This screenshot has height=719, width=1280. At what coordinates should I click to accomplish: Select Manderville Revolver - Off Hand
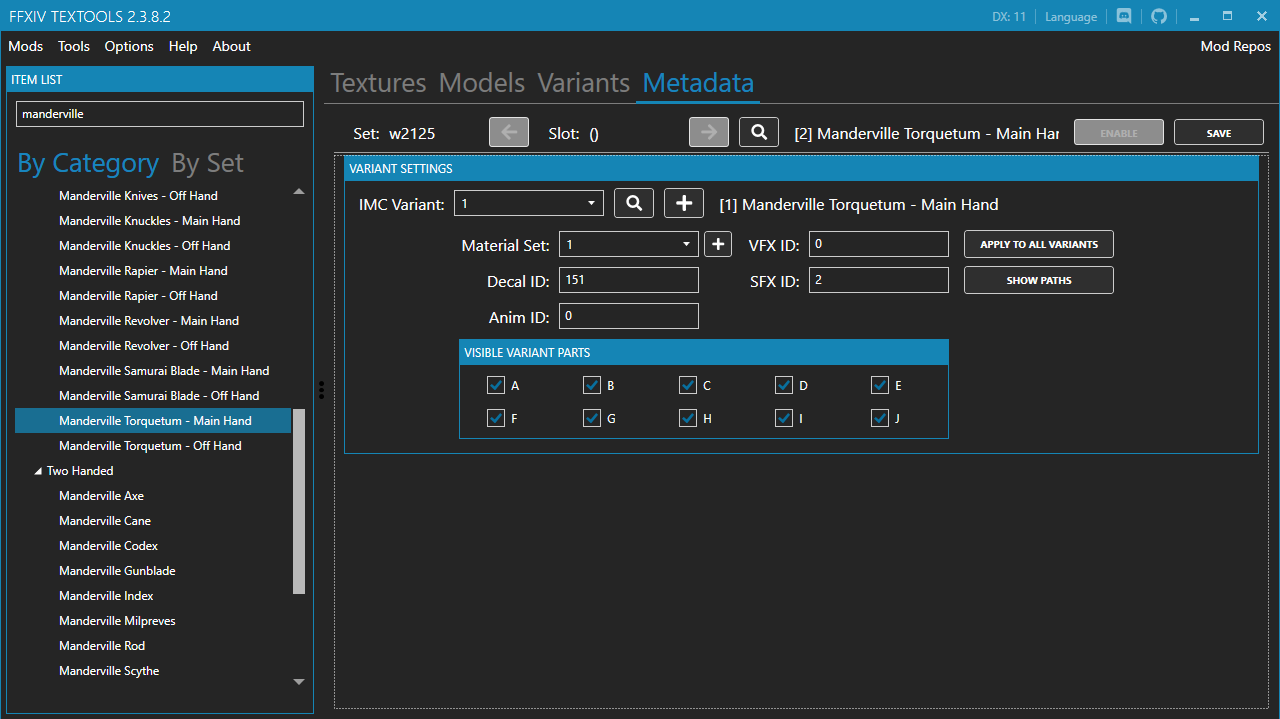click(144, 346)
